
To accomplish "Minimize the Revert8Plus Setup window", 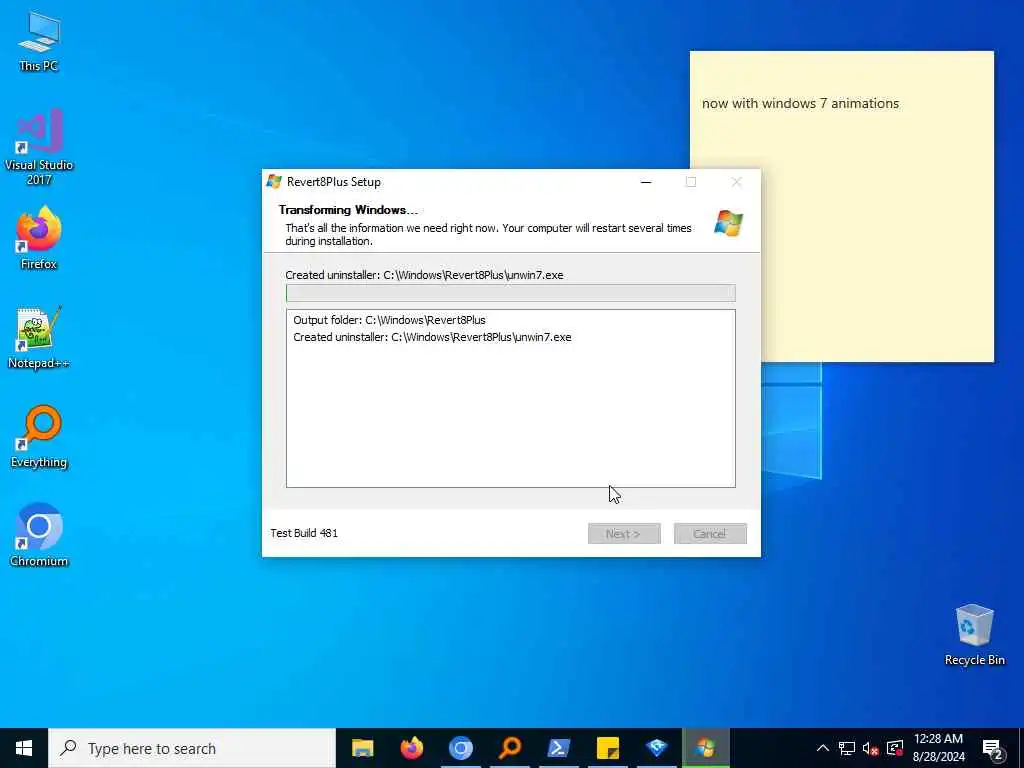I will pyautogui.click(x=646, y=182).
